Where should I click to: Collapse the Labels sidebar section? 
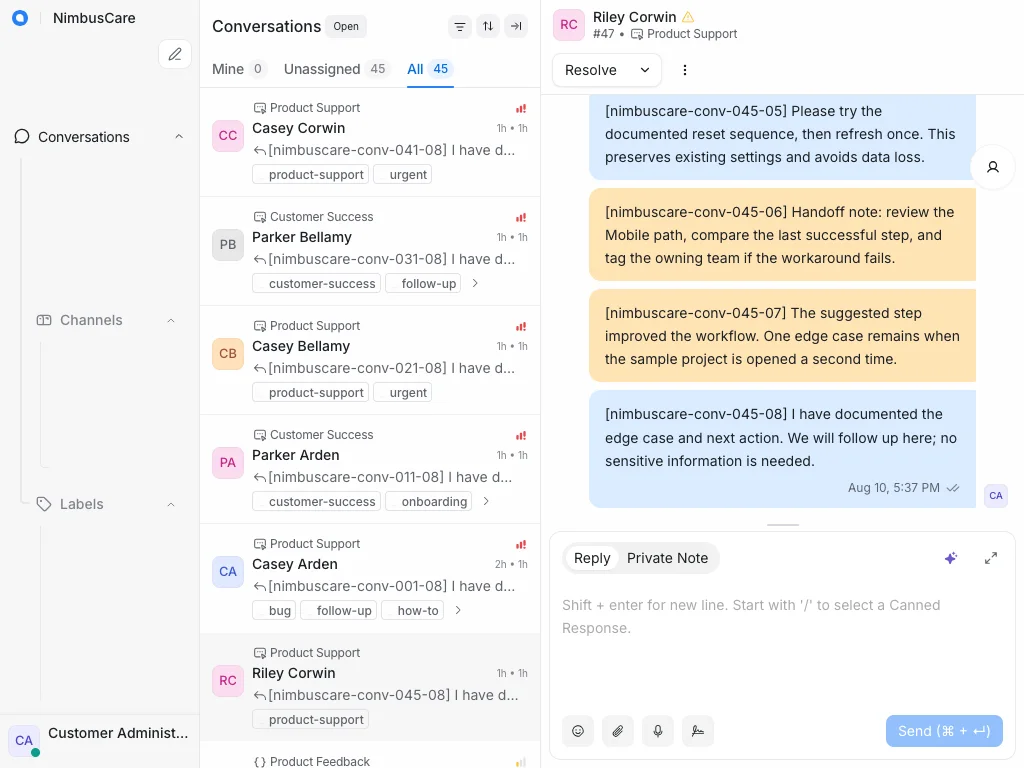point(170,504)
